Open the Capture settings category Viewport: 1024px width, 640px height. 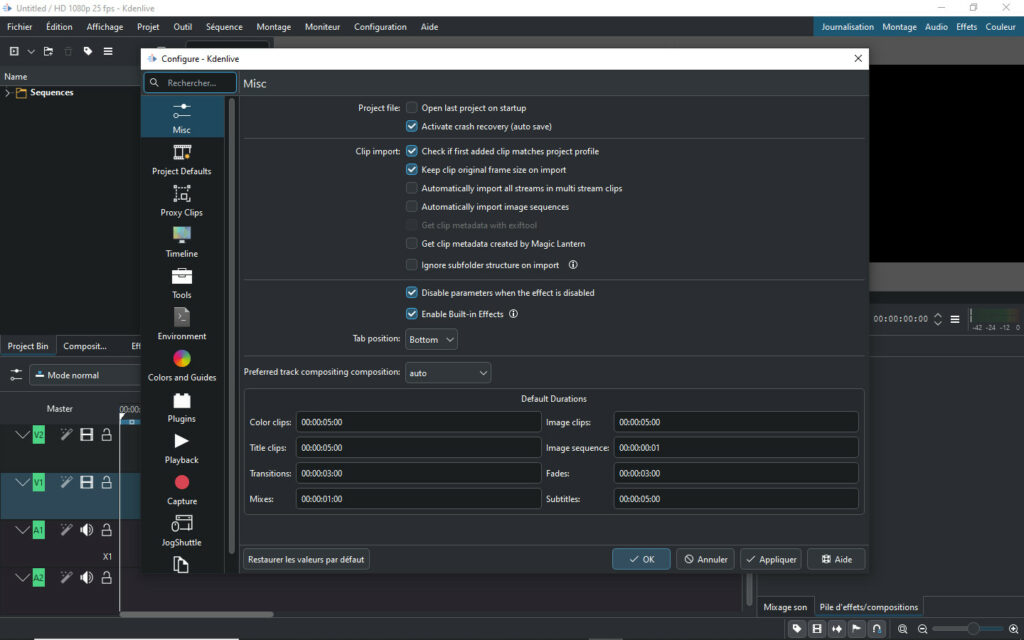pos(182,490)
